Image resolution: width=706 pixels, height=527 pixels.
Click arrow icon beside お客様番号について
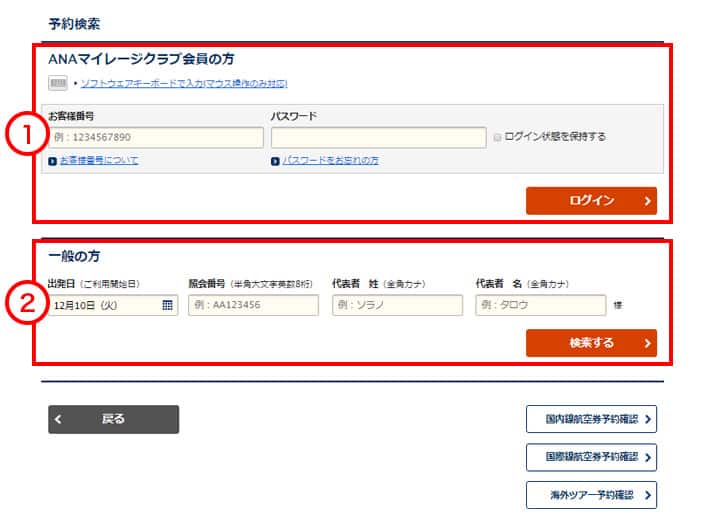coord(52,160)
